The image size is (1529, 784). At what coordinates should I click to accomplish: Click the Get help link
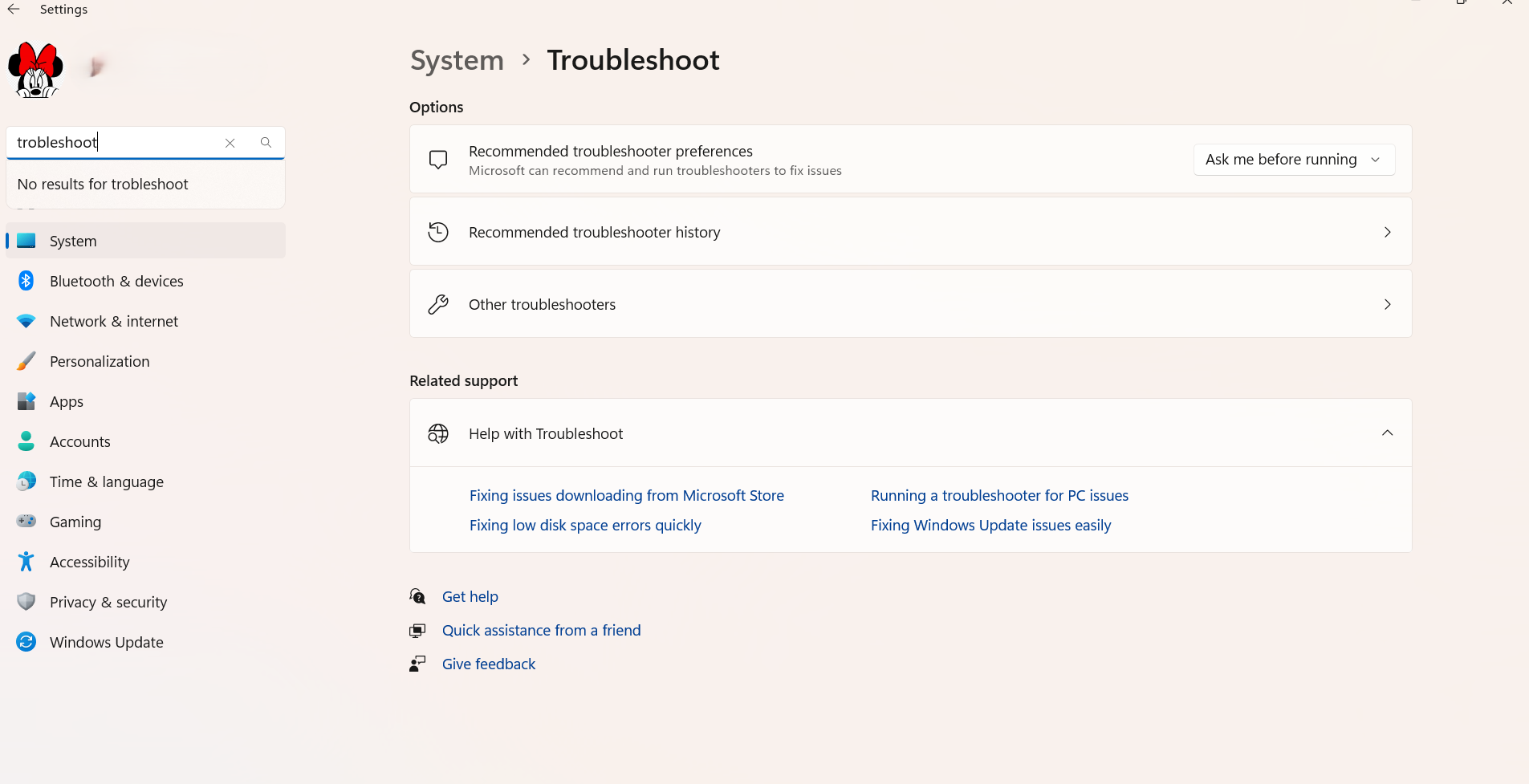[470, 596]
